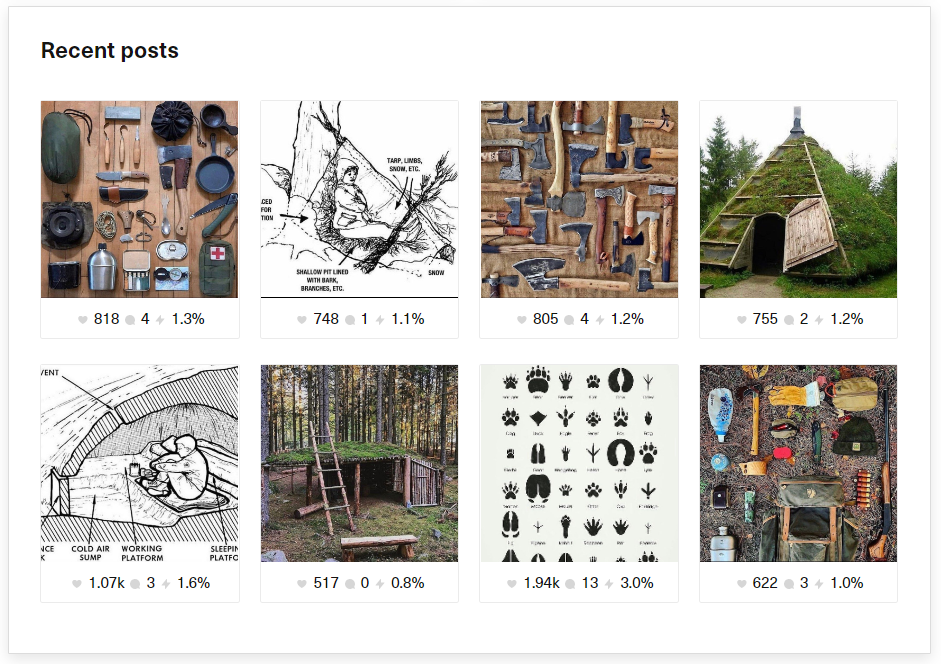
Task: Open the forest lean-to with ladder post
Action: coord(359,463)
